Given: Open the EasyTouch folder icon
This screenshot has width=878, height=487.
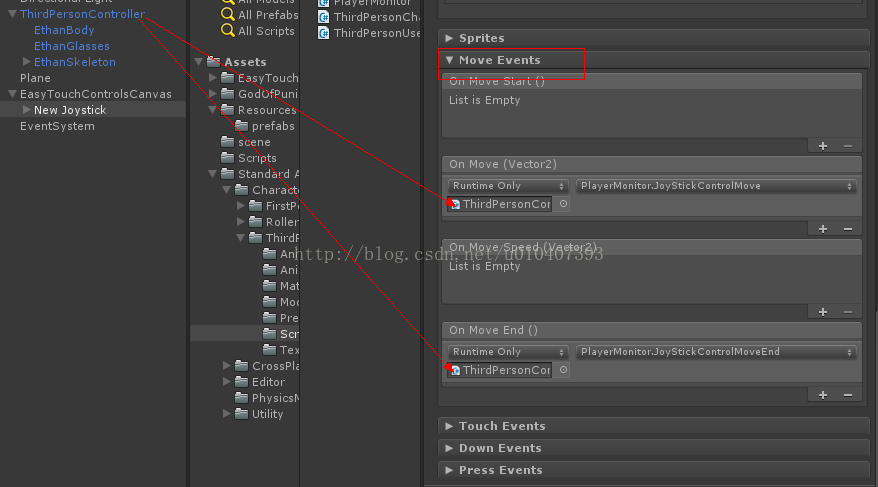Looking at the screenshot, I should (x=227, y=78).
